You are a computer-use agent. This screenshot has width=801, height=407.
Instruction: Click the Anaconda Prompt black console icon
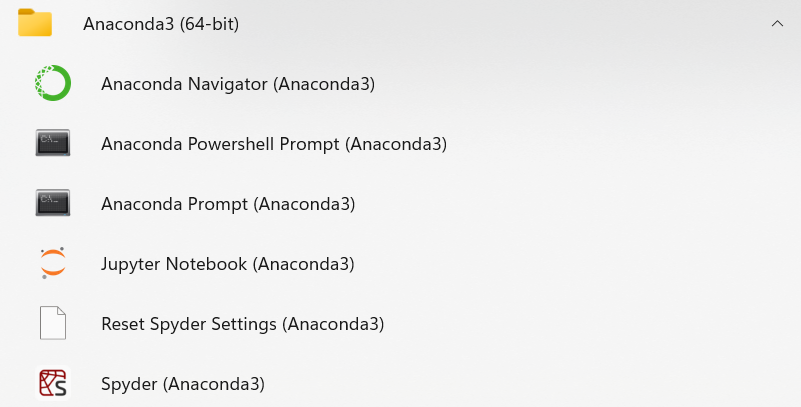pyautogui.click(x=52, y=204)
